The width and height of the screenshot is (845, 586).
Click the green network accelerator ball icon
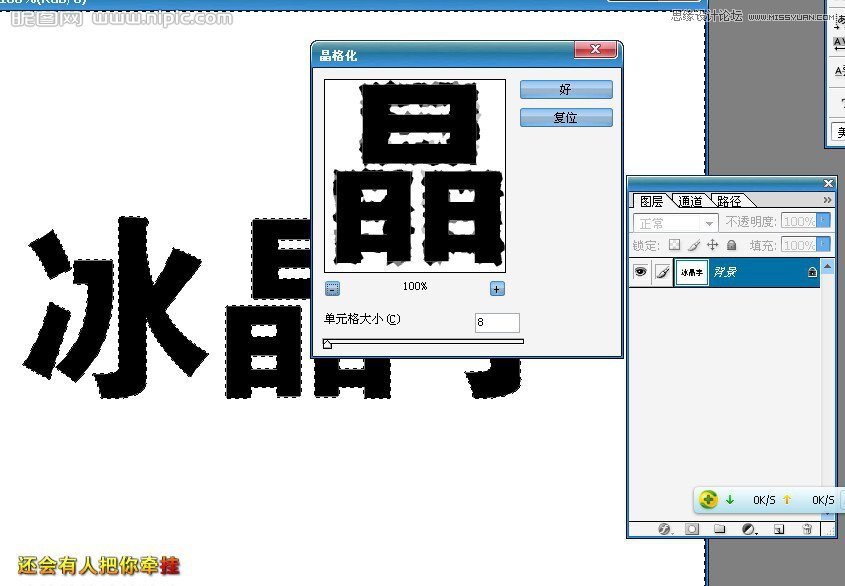point(708,499)
